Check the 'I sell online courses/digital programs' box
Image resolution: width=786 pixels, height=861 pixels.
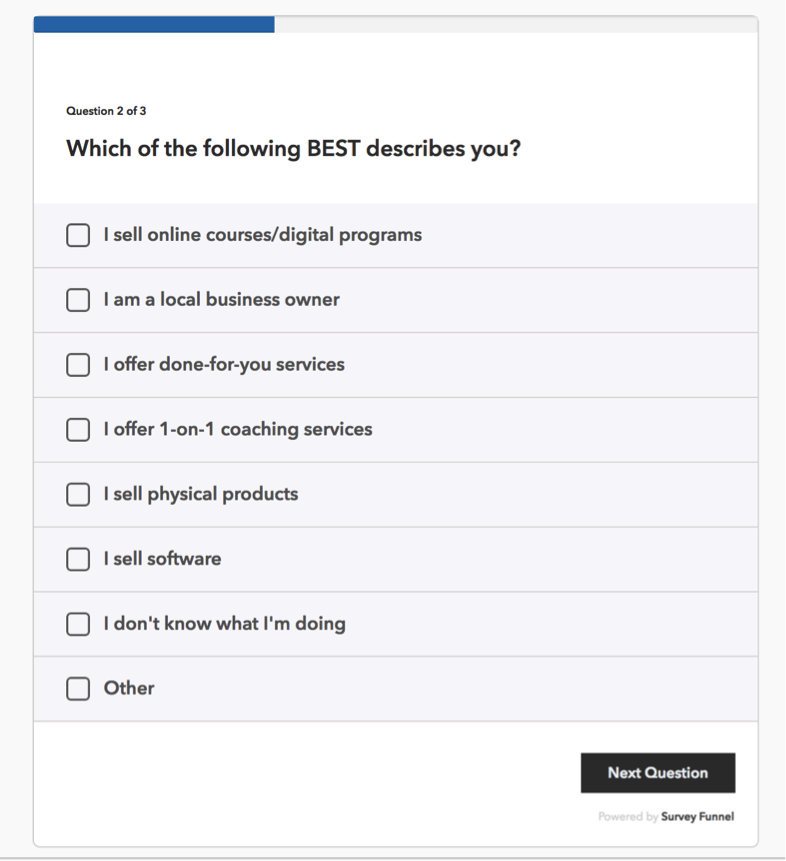click(x=78, y=235)
